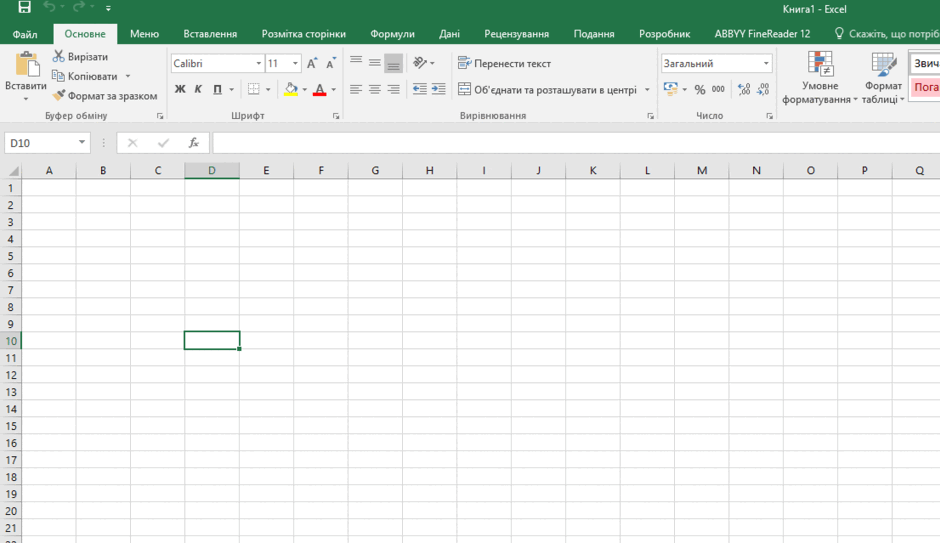Toggle Перенести текст wrap text
Viewport: 940px width, 543px height.
pyautogui.click(x=504, y=63)
